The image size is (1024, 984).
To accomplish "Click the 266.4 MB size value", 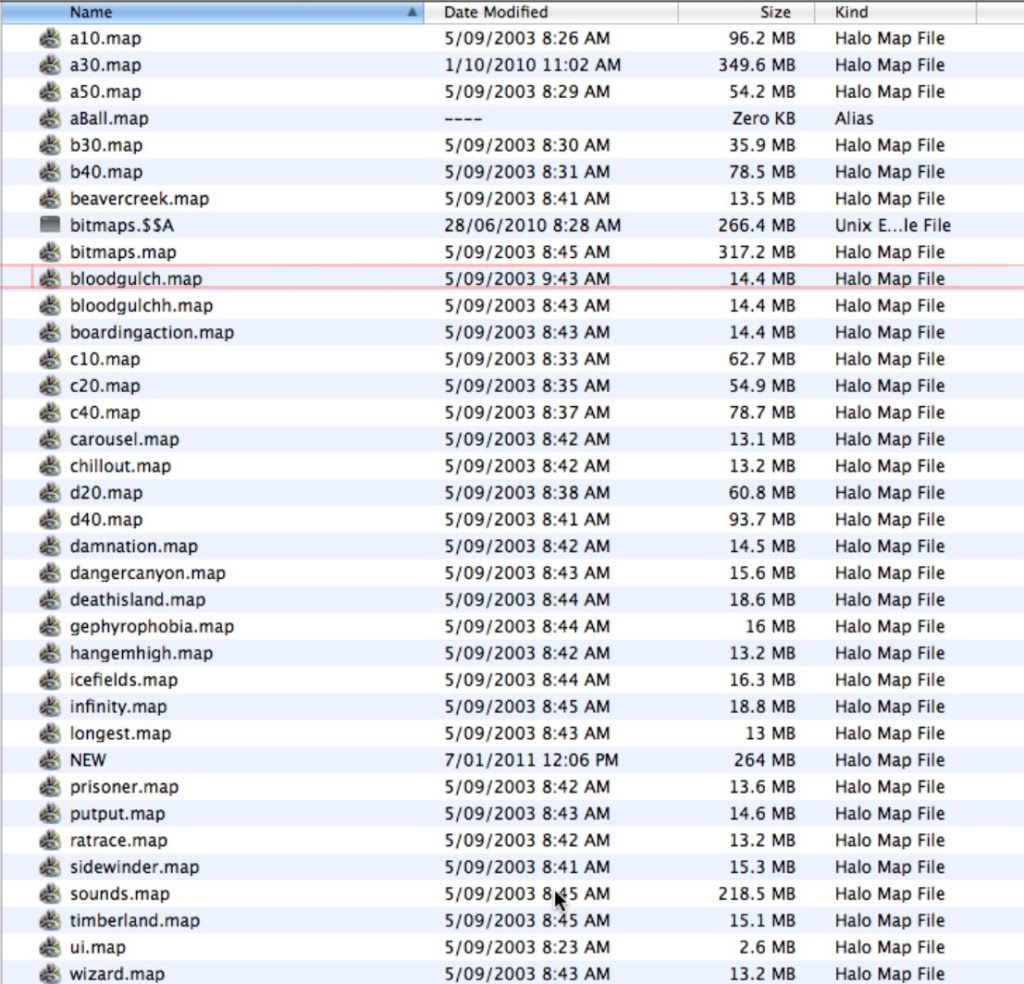I will pos(757,226).
